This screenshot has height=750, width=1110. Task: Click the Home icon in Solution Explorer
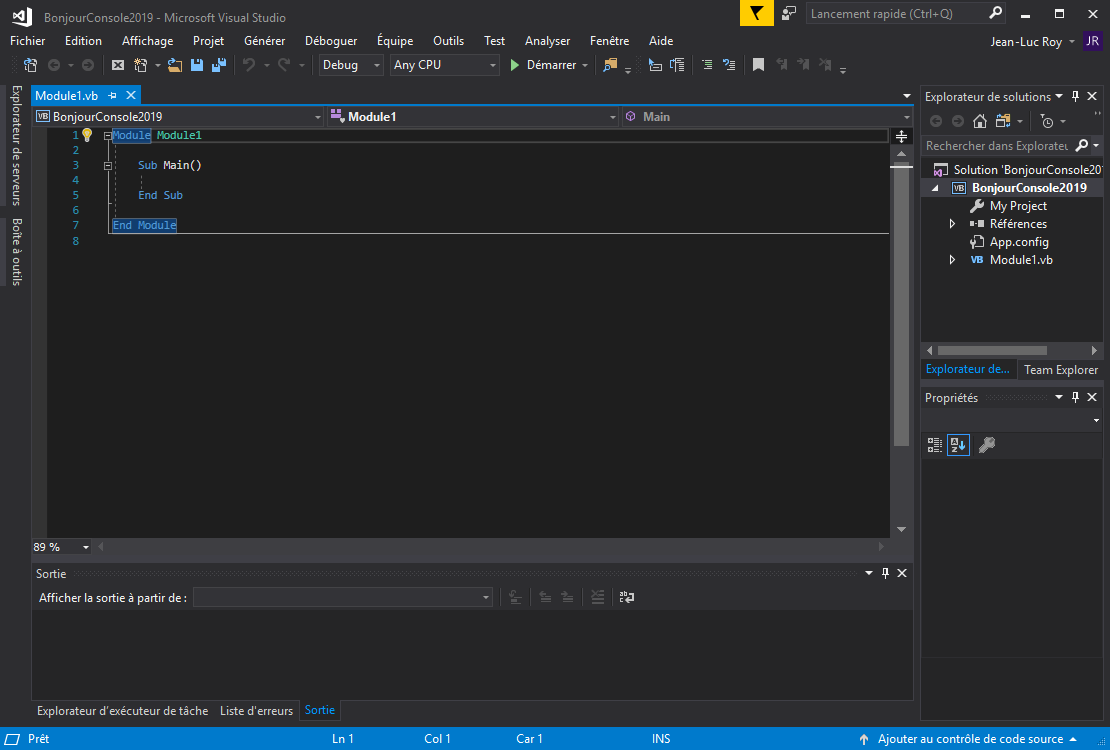pos(980,122)
